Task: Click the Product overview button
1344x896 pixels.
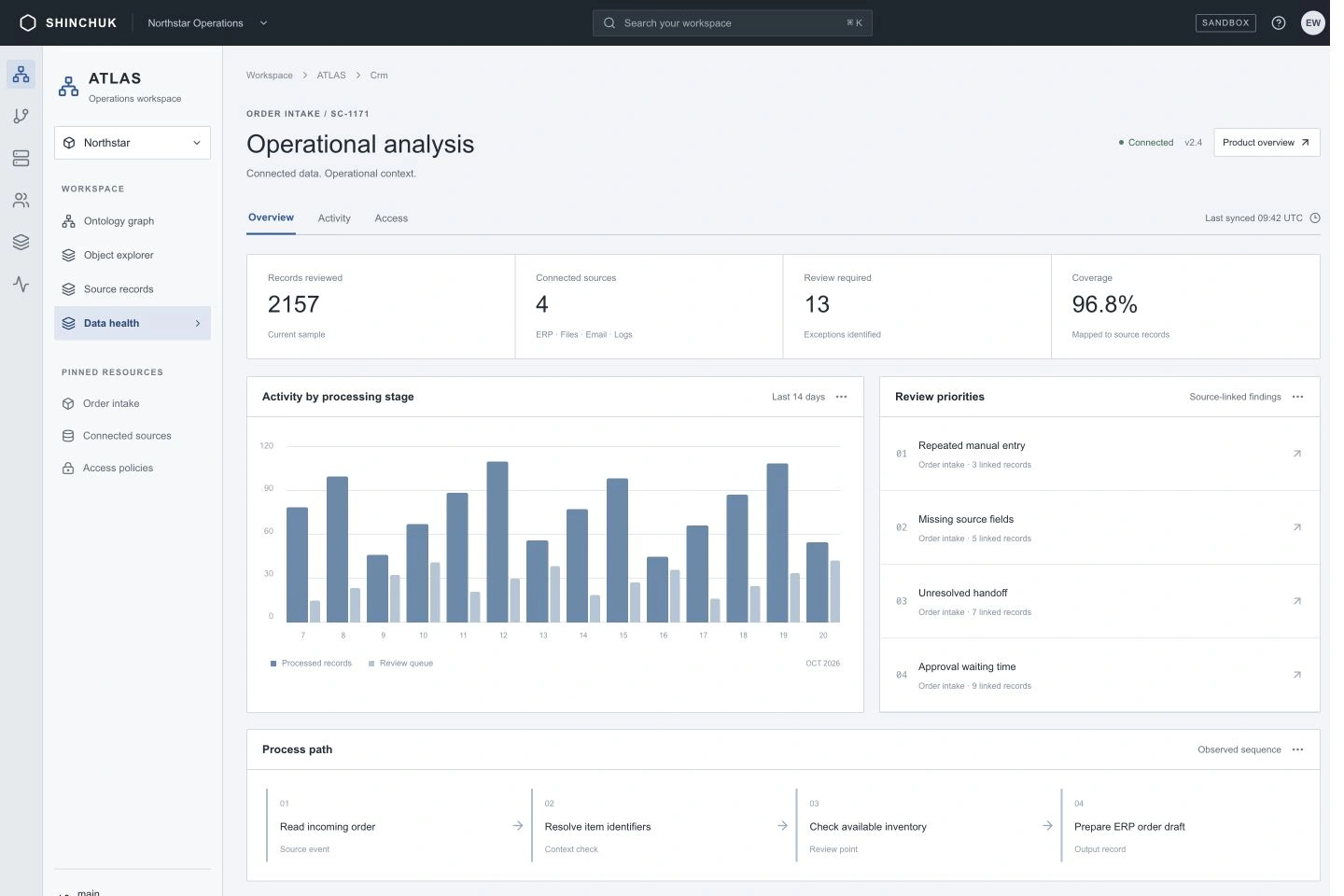Action: (x=1267, y=143)
